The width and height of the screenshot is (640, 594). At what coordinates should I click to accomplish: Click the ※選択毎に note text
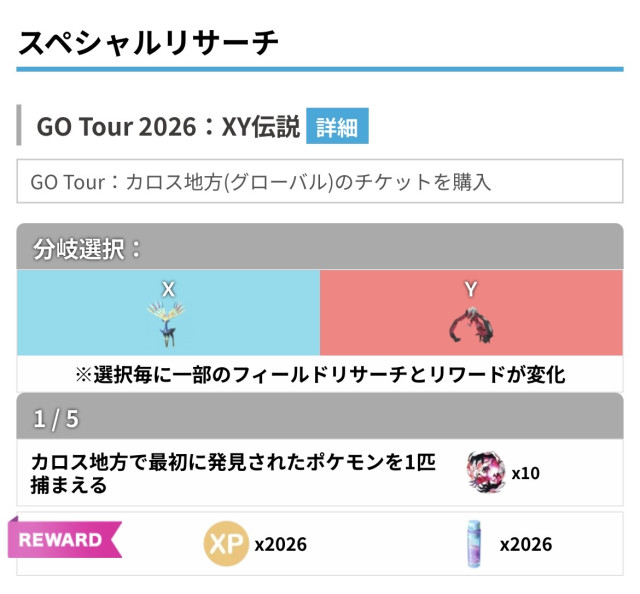(x=319, y=375)
